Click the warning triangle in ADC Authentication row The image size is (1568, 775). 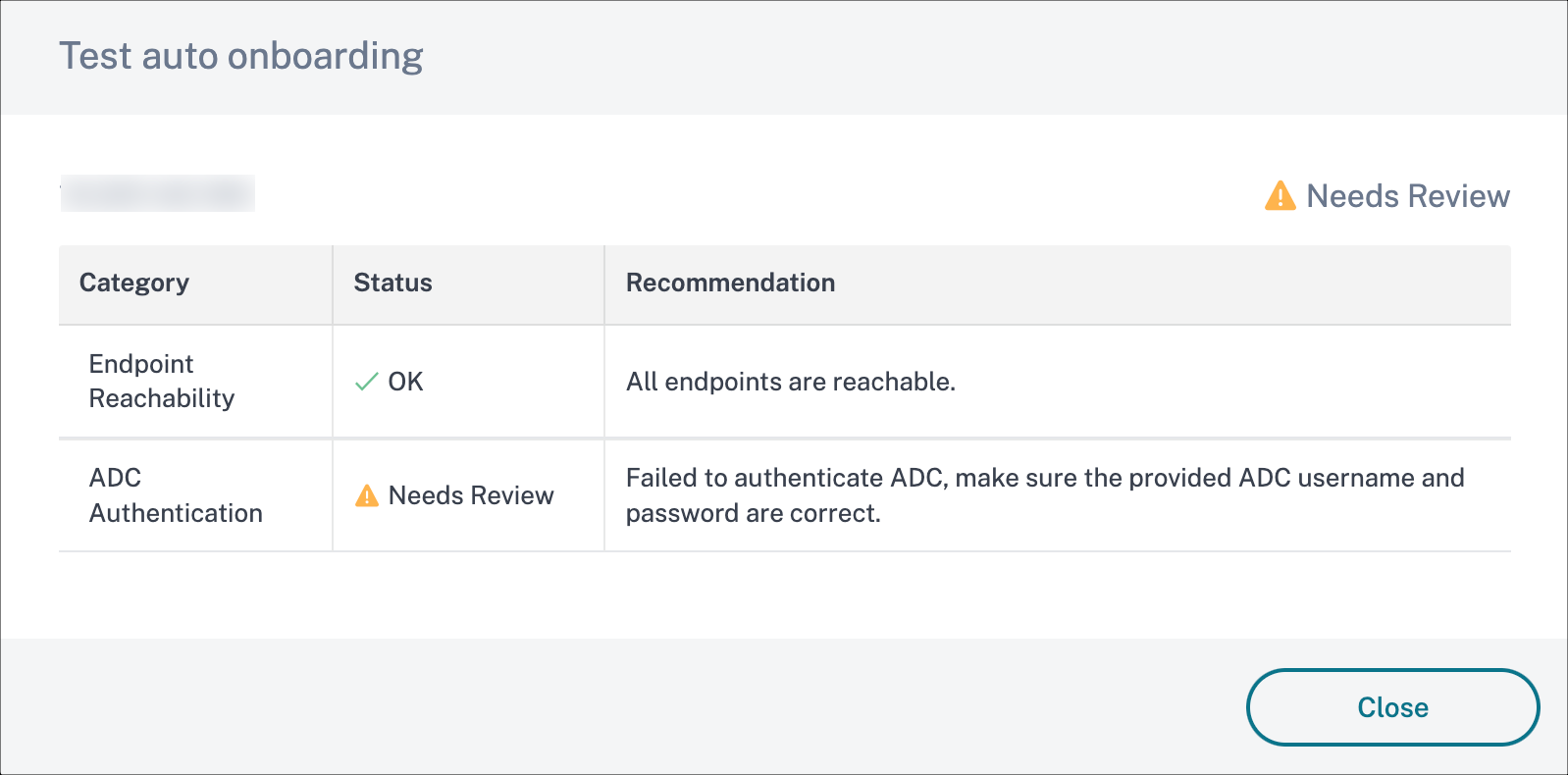coord(367,495)
